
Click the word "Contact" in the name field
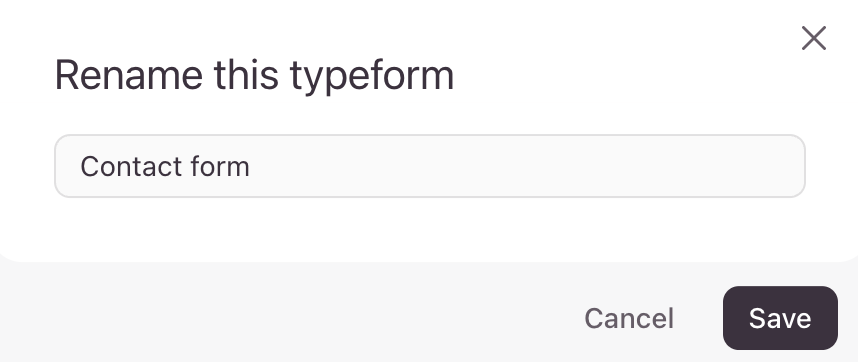coord(131,166)
